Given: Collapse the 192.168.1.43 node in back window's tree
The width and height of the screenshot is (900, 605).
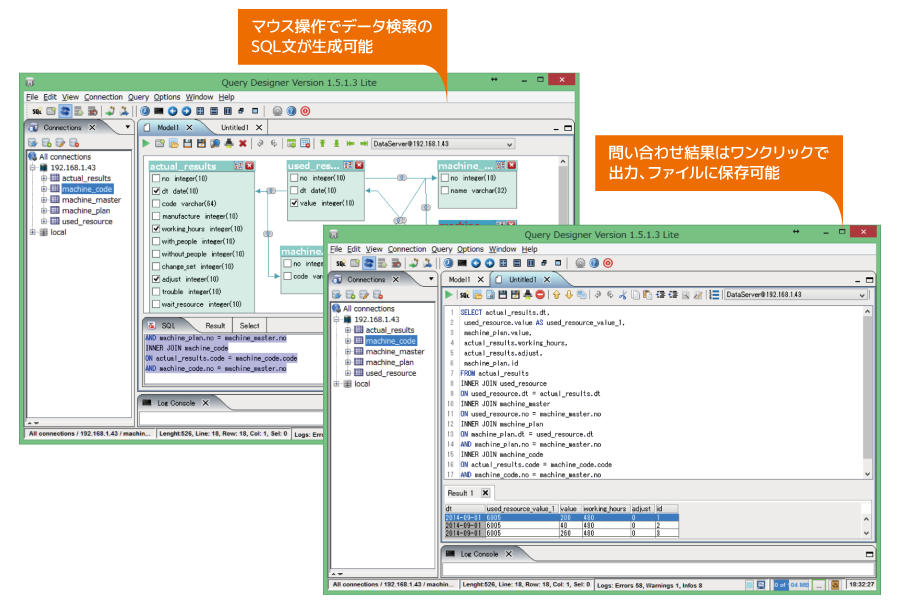Looking at the screenshot, I should coord(33,168).
